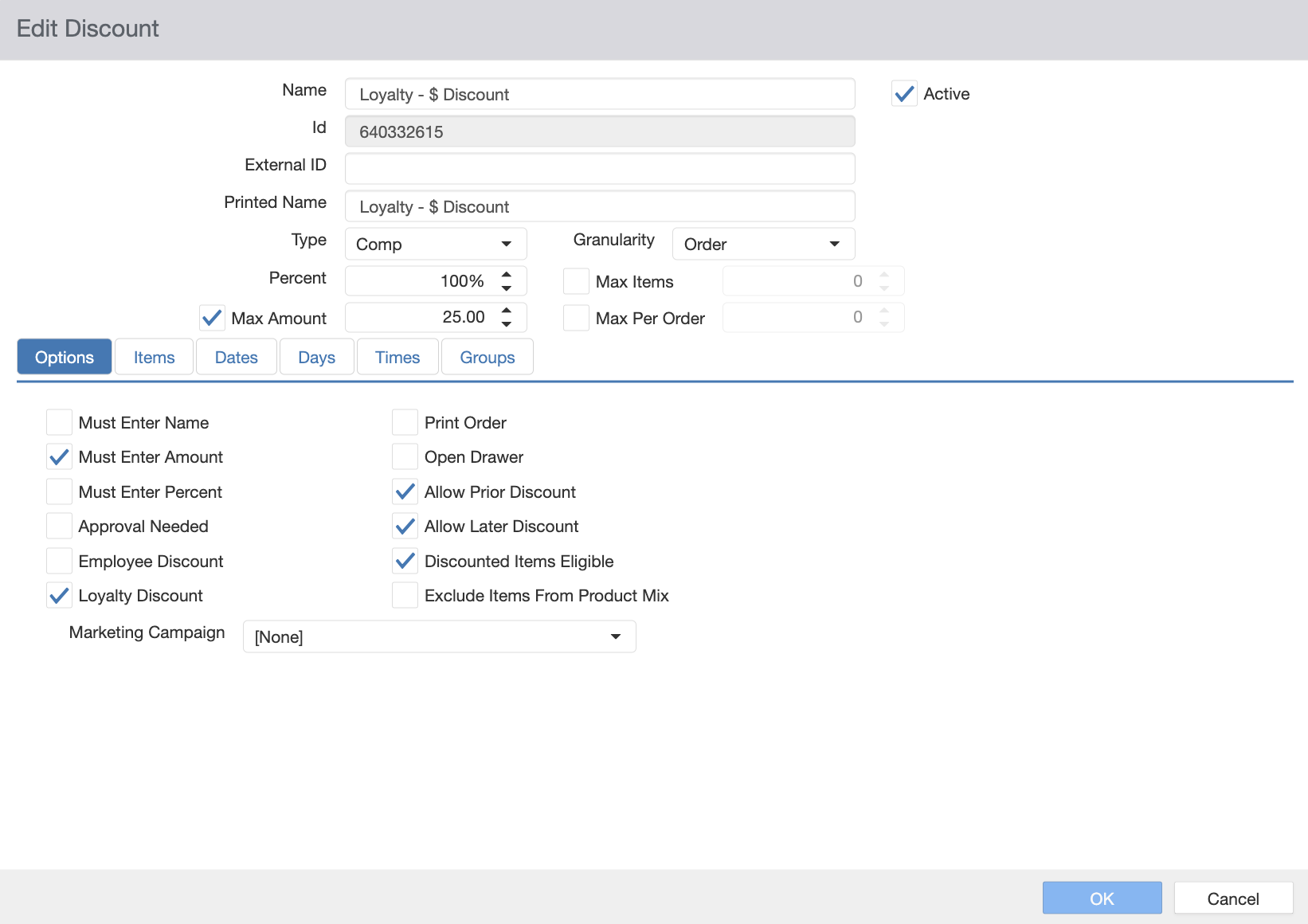Open the Type dropdown showing Comp
This screenshot has width=1308, height=924.
[436, 244]
